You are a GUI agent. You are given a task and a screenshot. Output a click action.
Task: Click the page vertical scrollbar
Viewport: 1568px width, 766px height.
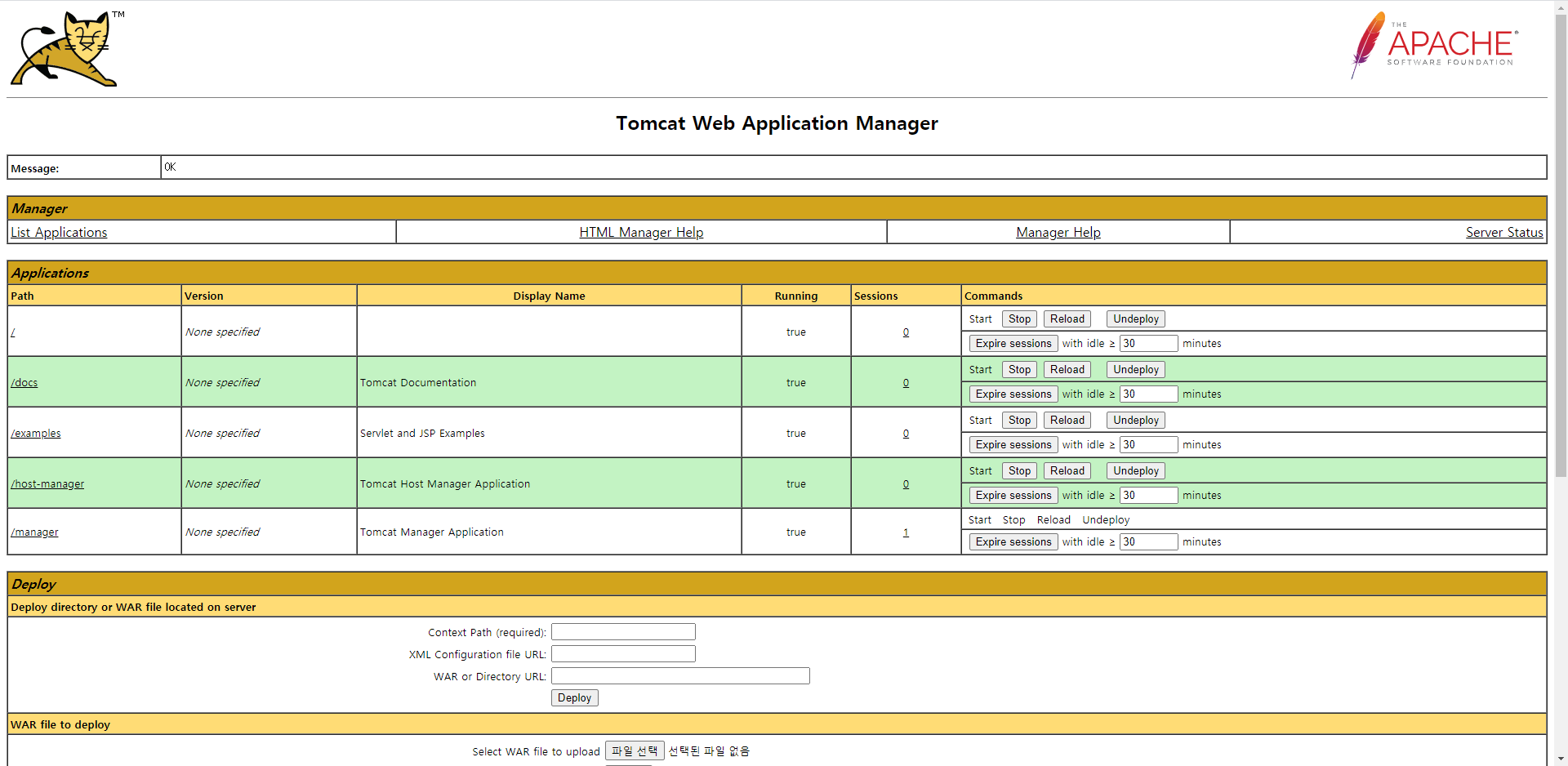coord(1561,245)
